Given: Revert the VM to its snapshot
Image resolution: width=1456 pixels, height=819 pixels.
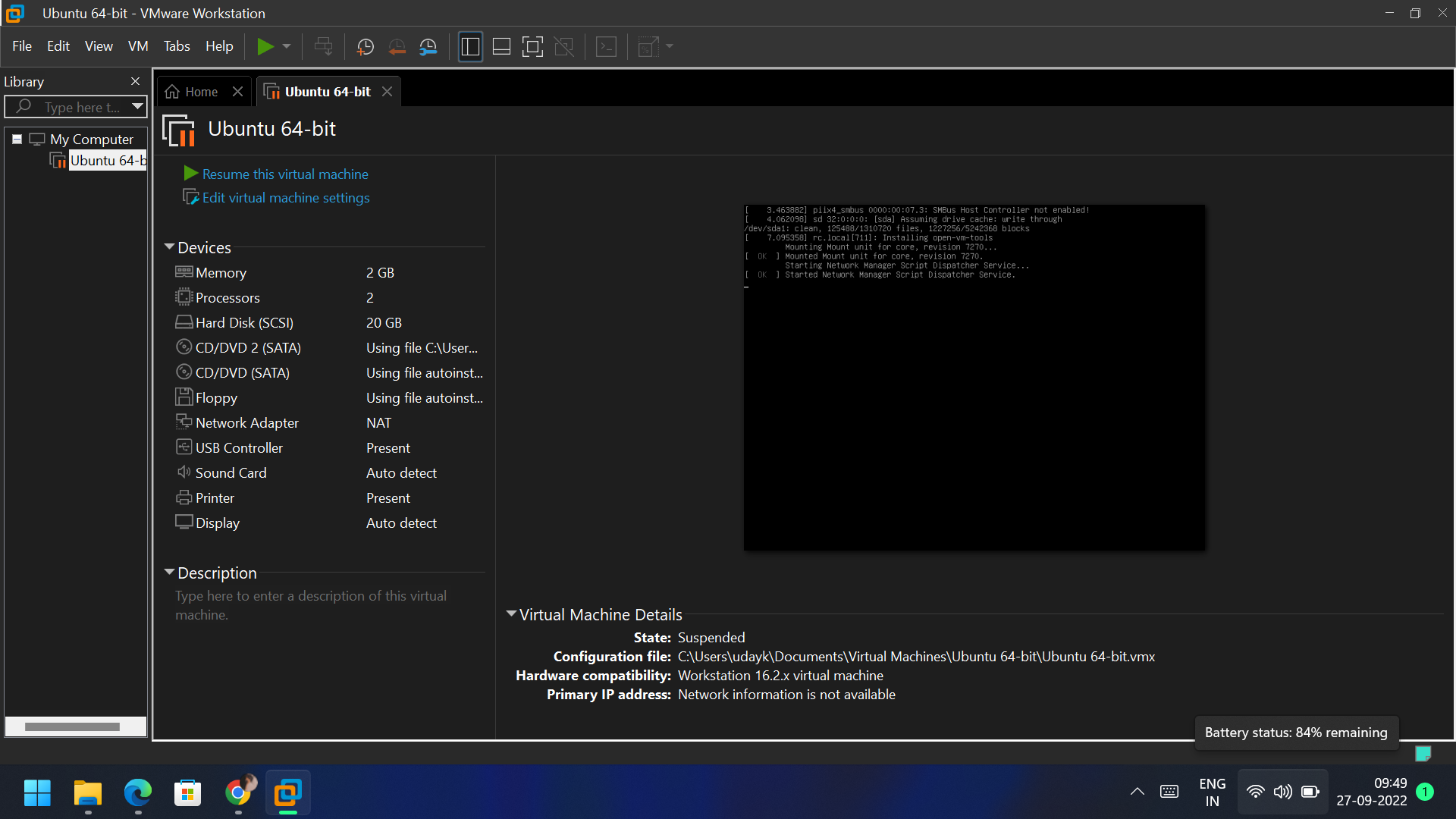Looking at the screenshot, I should click(397, 46).
